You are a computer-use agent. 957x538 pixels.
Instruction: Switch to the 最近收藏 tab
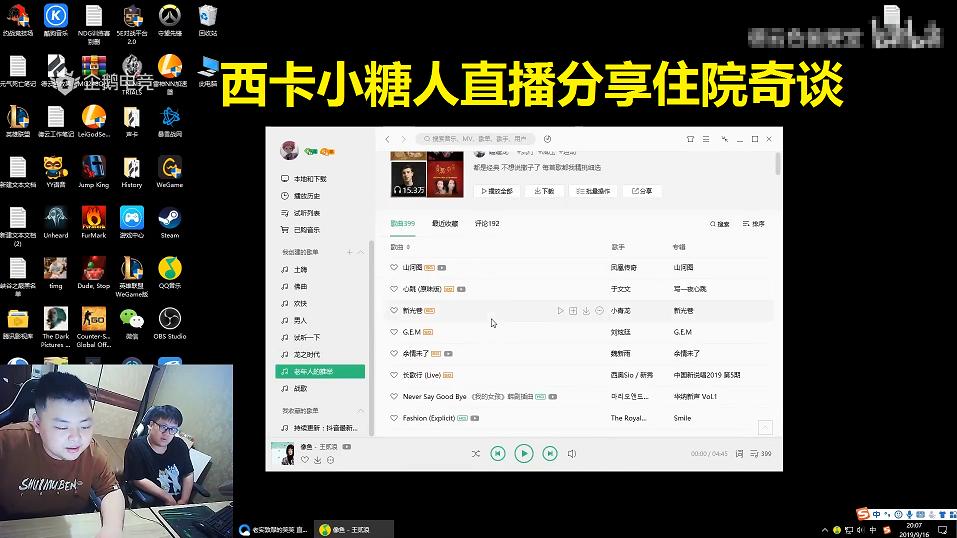pyautogui.click(x=445, y=224)
